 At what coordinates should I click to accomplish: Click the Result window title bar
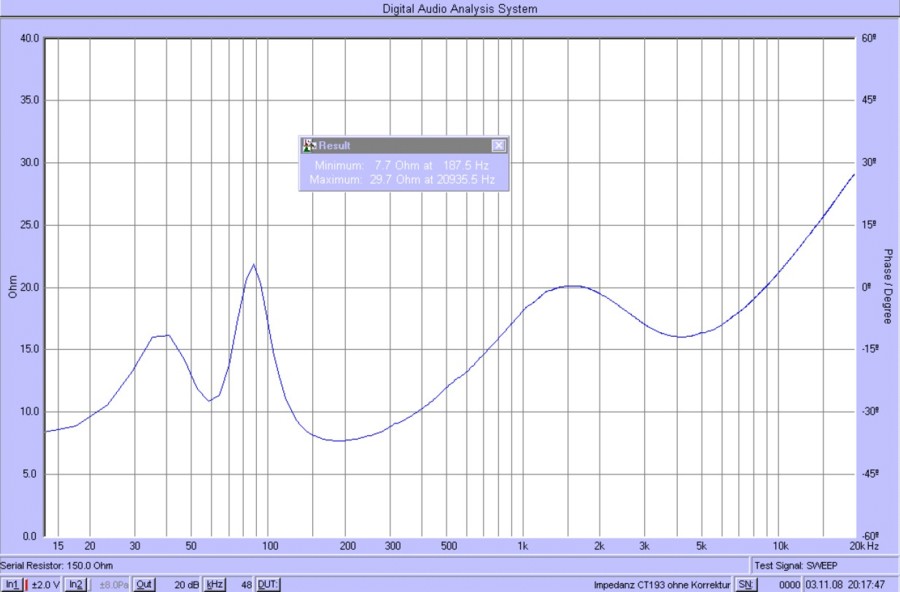tap(400, 145)
